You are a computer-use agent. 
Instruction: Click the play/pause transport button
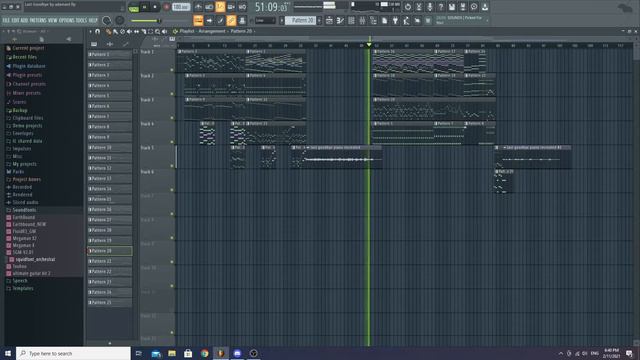click(144, 7)
